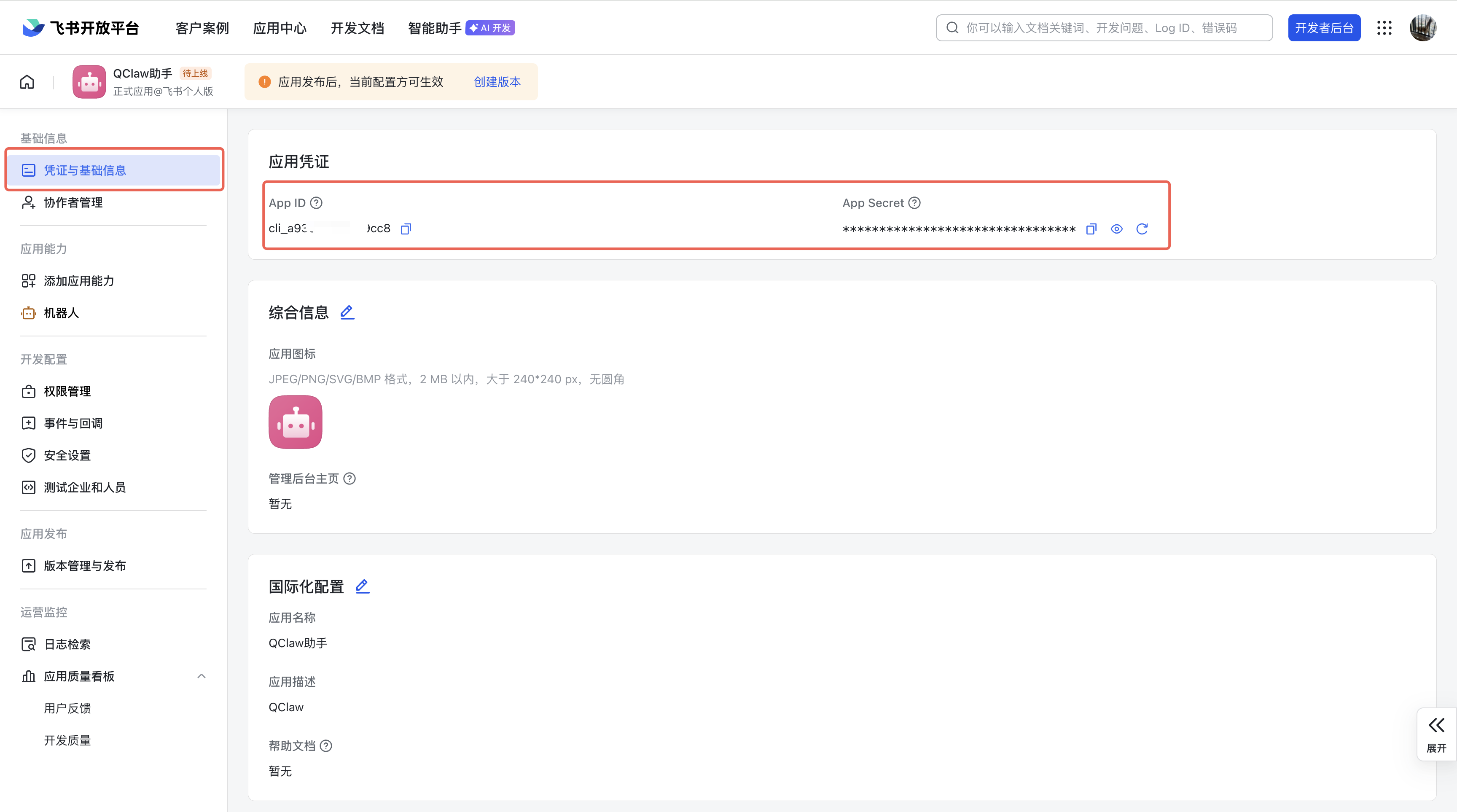This screenshot has width=1457, height=812.
Task: Open 版本管理与发布 page
Action: pos(85,566)
